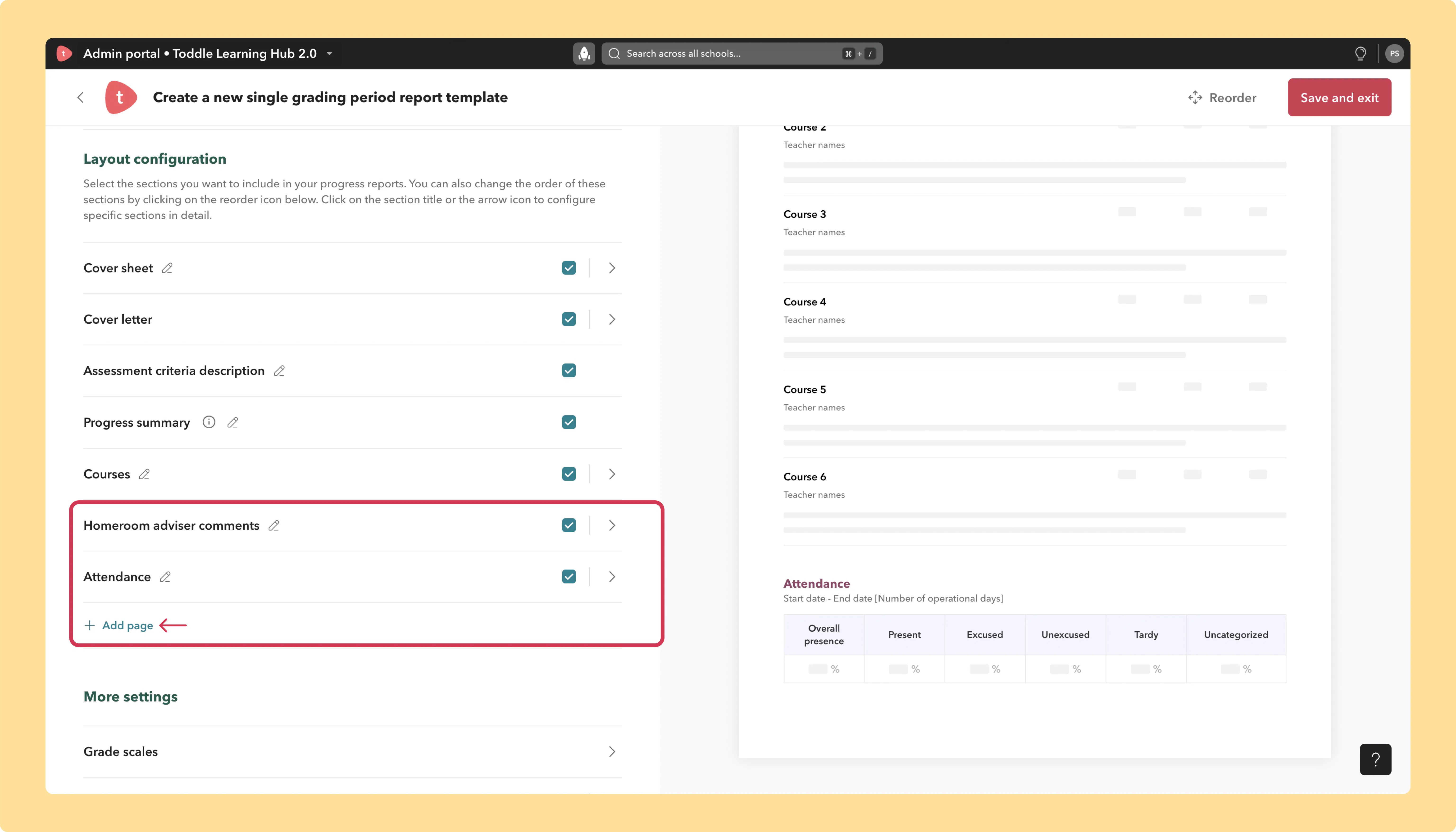The image size is (1456, 832).
Task: Uncheck the Cover letter checkbox
Action: [x=569, y=319]
